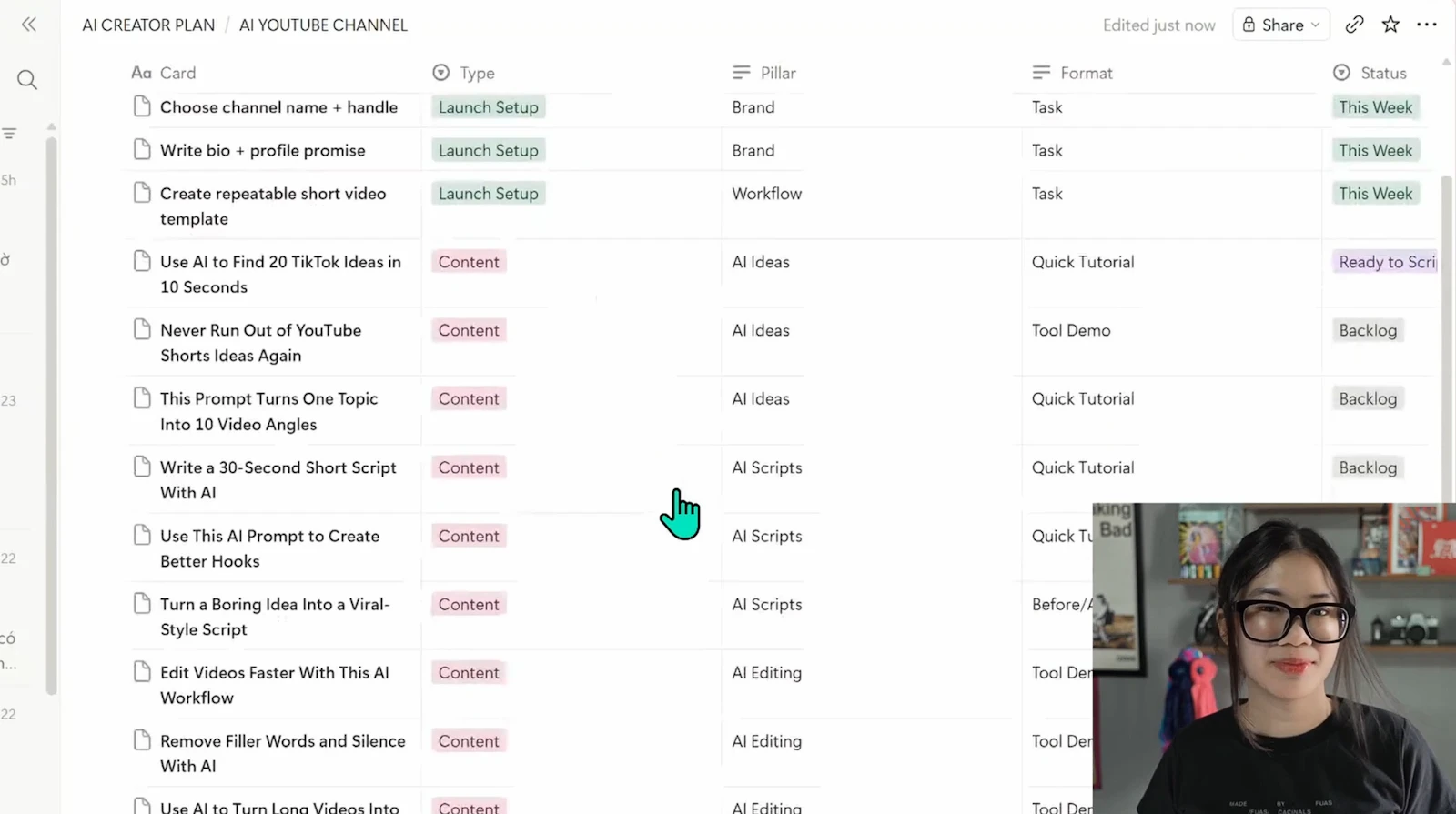
Task: Click Backlog status in 30-Second Short Script row
Action: [x=1368, y=467]
